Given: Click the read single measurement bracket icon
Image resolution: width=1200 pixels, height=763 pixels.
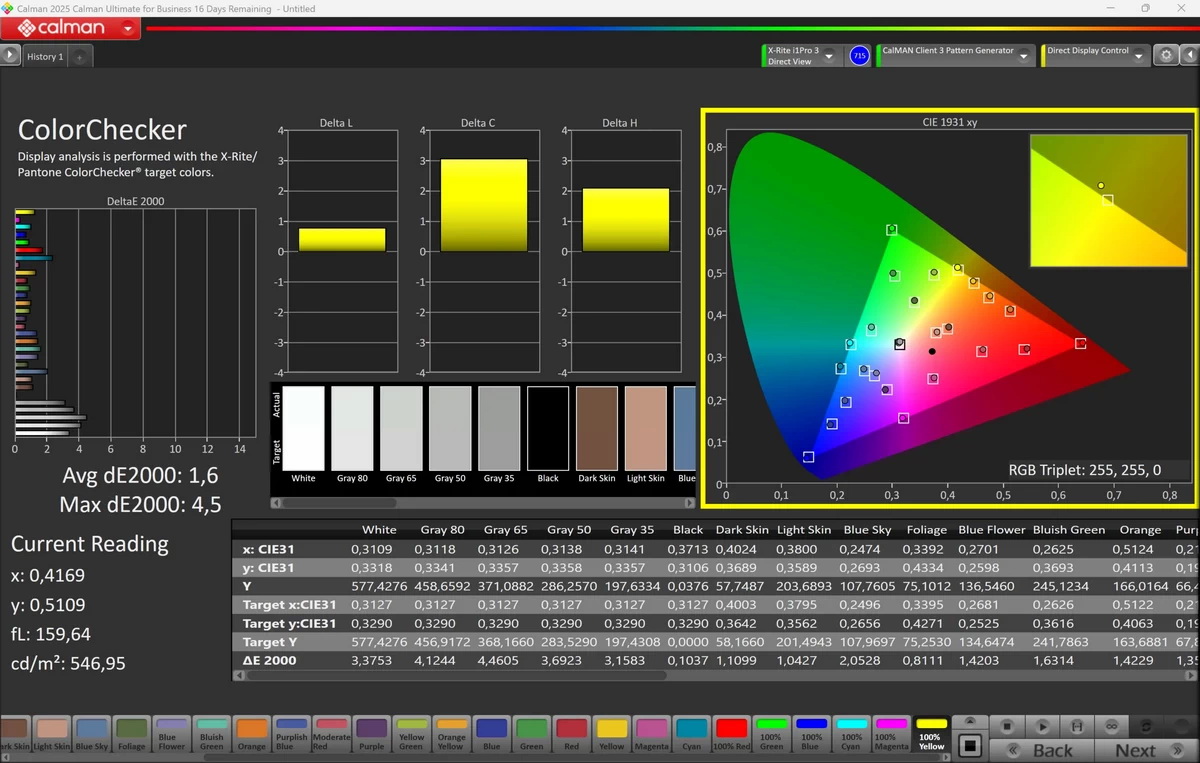Looking at the screenshot, I should click(x=1076, y=726).
